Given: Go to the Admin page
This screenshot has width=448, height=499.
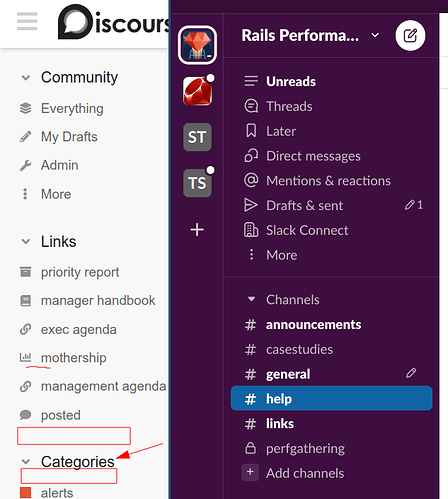Looking at the screenshot, I should coord(60,165).
